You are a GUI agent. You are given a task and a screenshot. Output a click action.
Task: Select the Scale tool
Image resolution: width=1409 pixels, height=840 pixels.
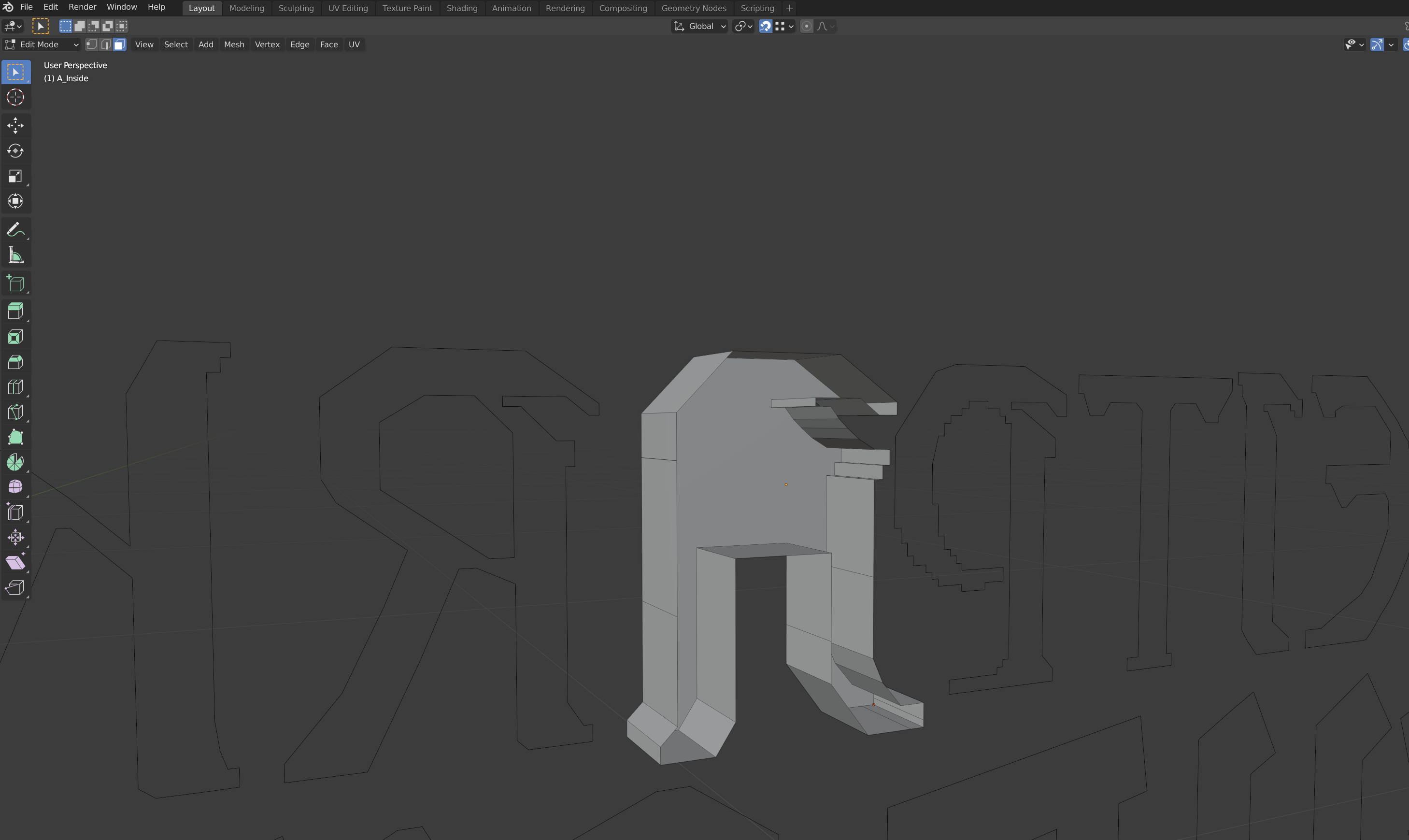click(x=16, y=176)
